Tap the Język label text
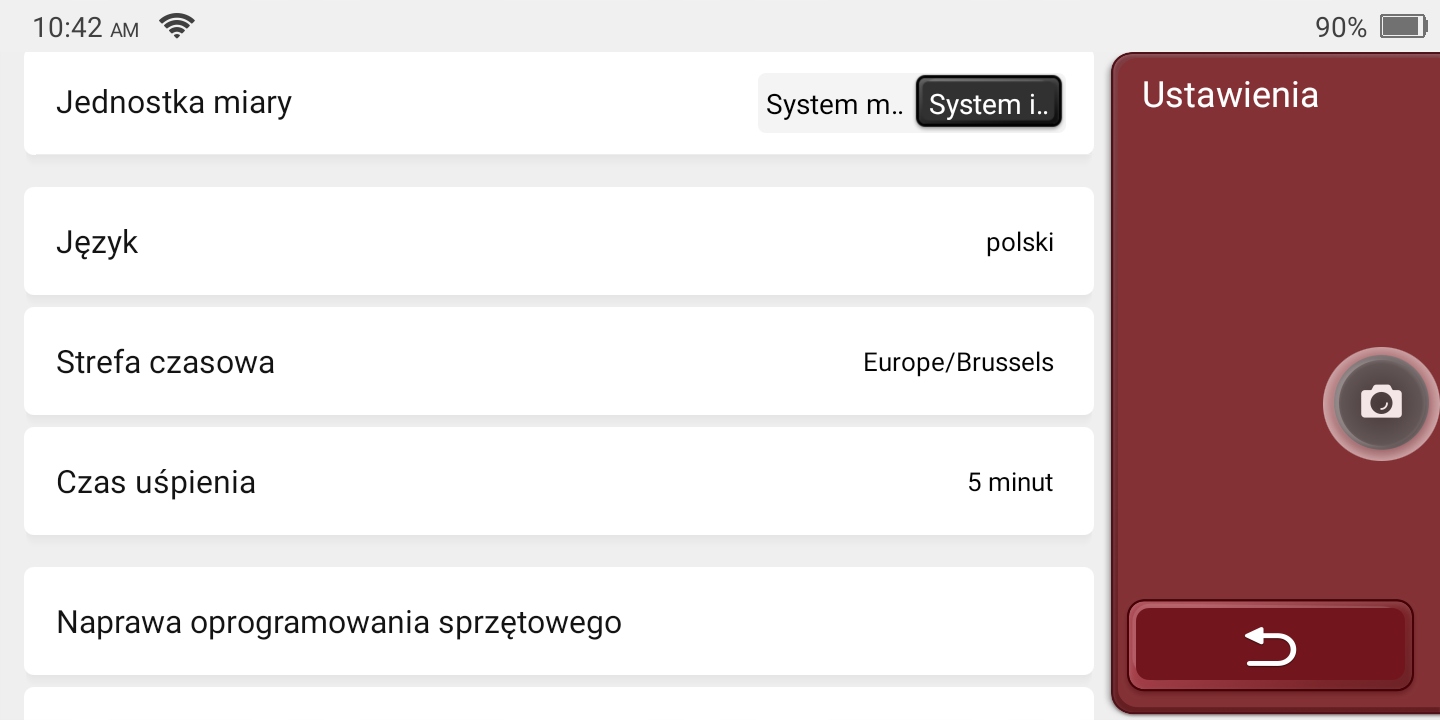Screen dimensions: 1440x720 (x=97, y=243)
